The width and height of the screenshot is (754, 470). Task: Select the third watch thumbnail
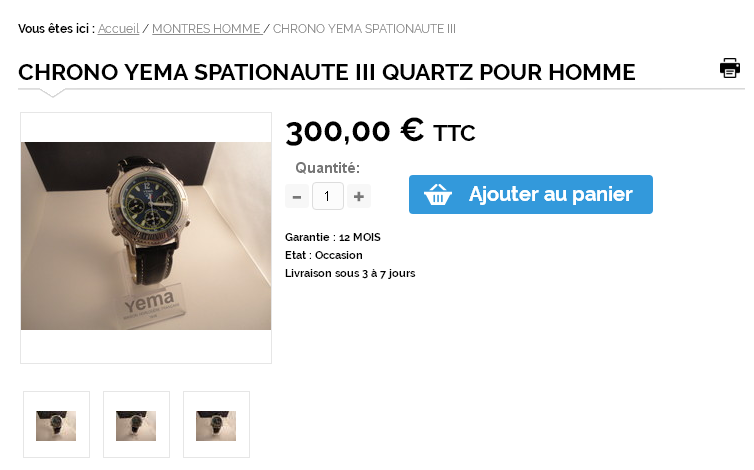pos(216,425)
